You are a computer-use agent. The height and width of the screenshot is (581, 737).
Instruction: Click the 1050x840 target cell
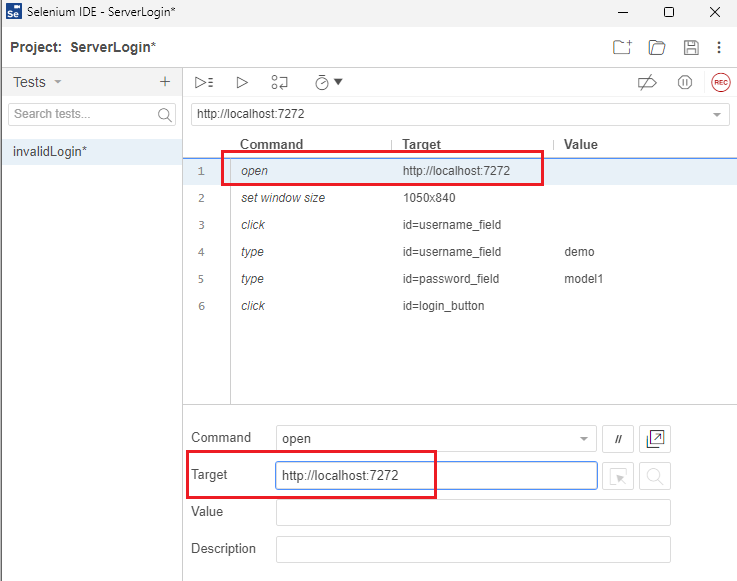[429, 198]
